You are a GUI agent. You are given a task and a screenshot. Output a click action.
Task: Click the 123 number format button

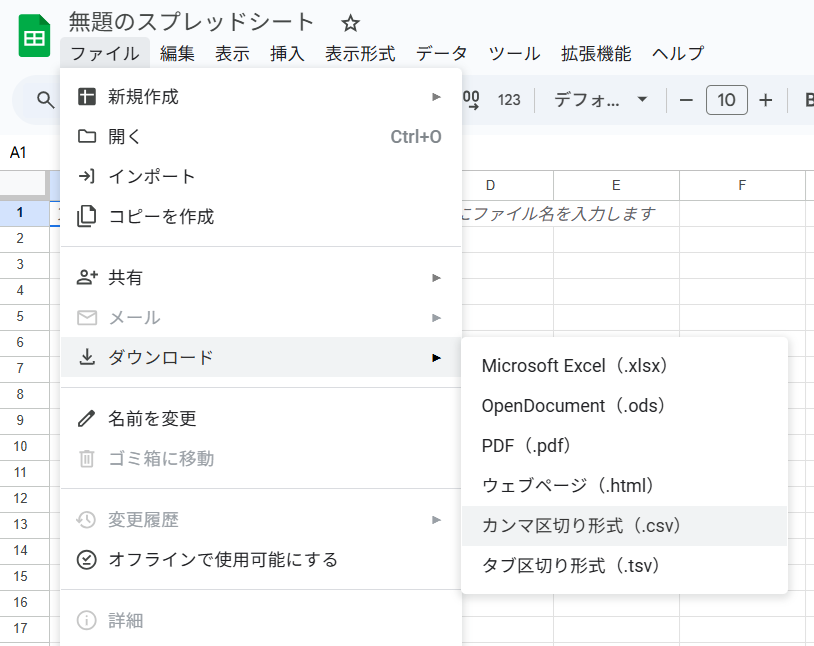click(x=509, y=100)
